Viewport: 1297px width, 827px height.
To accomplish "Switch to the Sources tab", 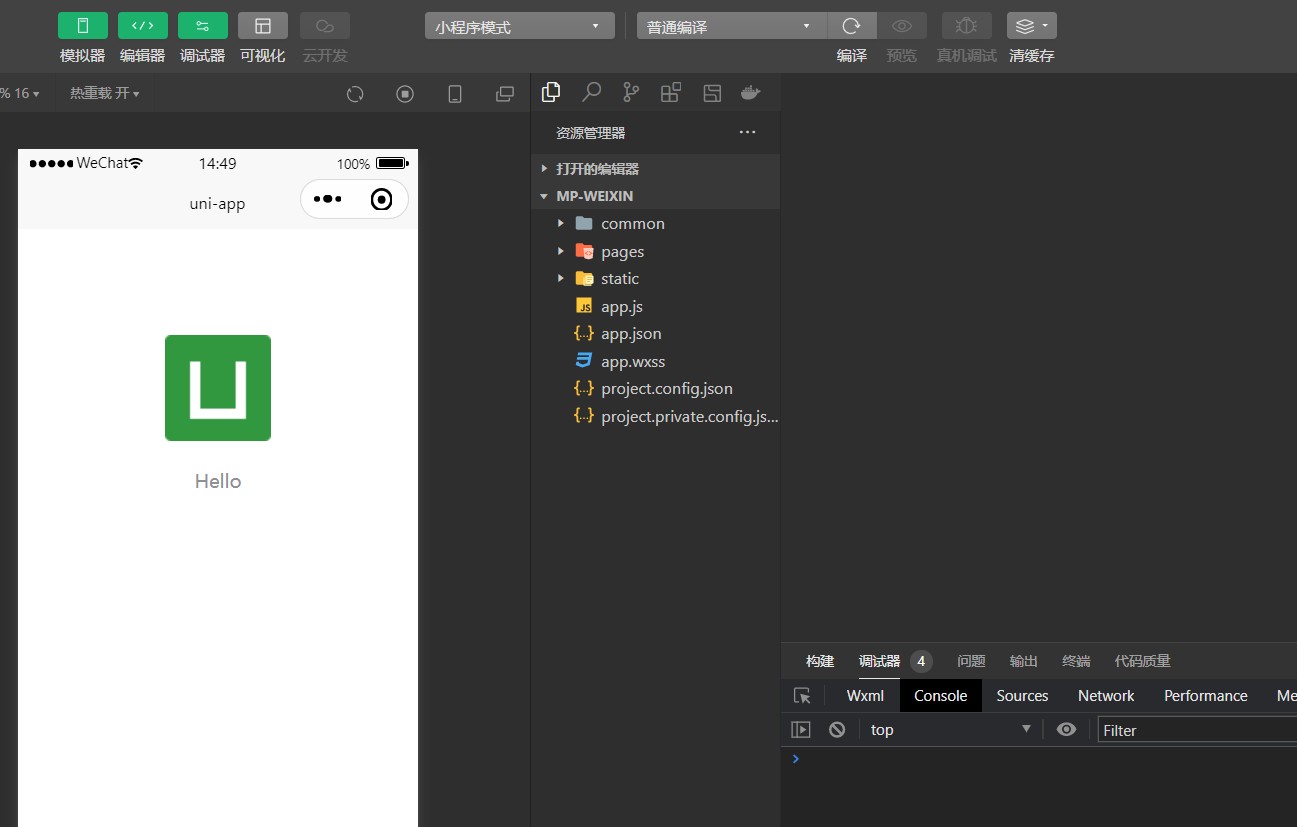I will pos(1022,696).
